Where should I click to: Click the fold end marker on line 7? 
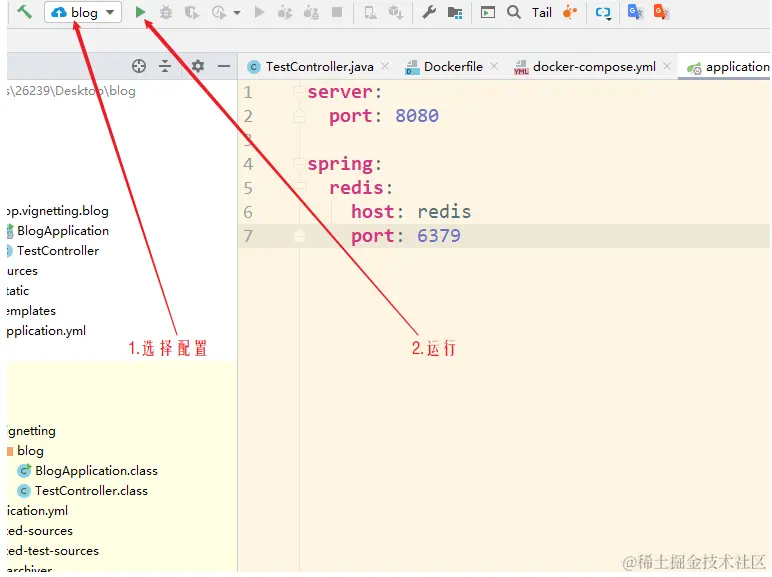click(299, 236)
